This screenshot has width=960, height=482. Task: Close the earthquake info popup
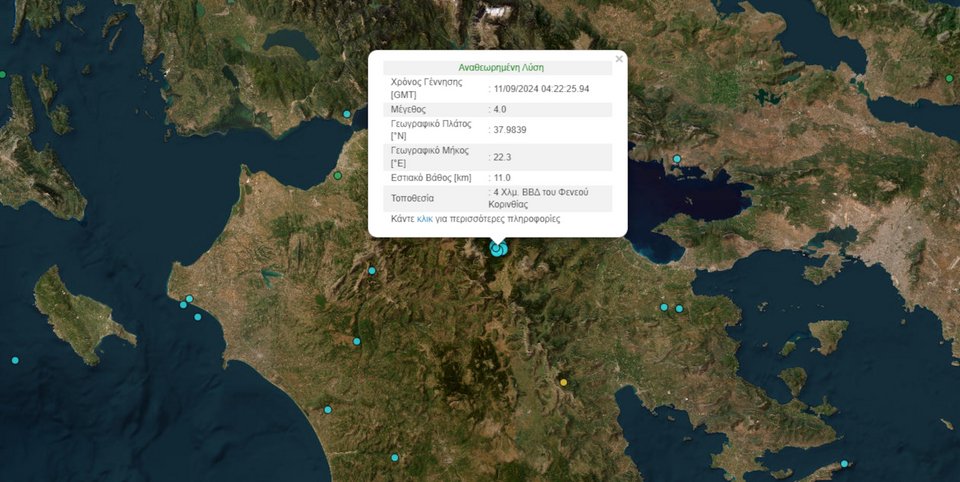point(619,60)
